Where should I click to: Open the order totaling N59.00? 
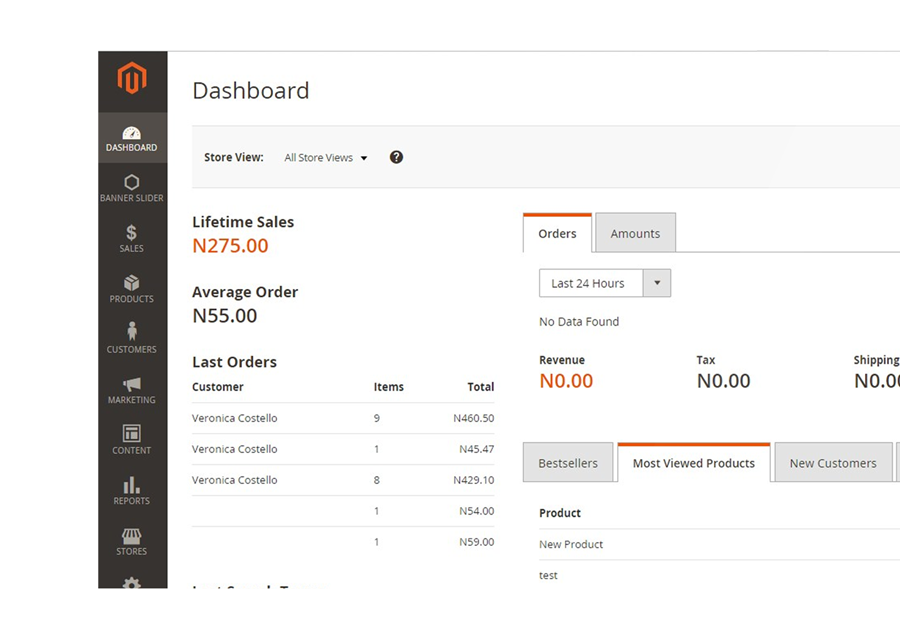coord(343,542)
